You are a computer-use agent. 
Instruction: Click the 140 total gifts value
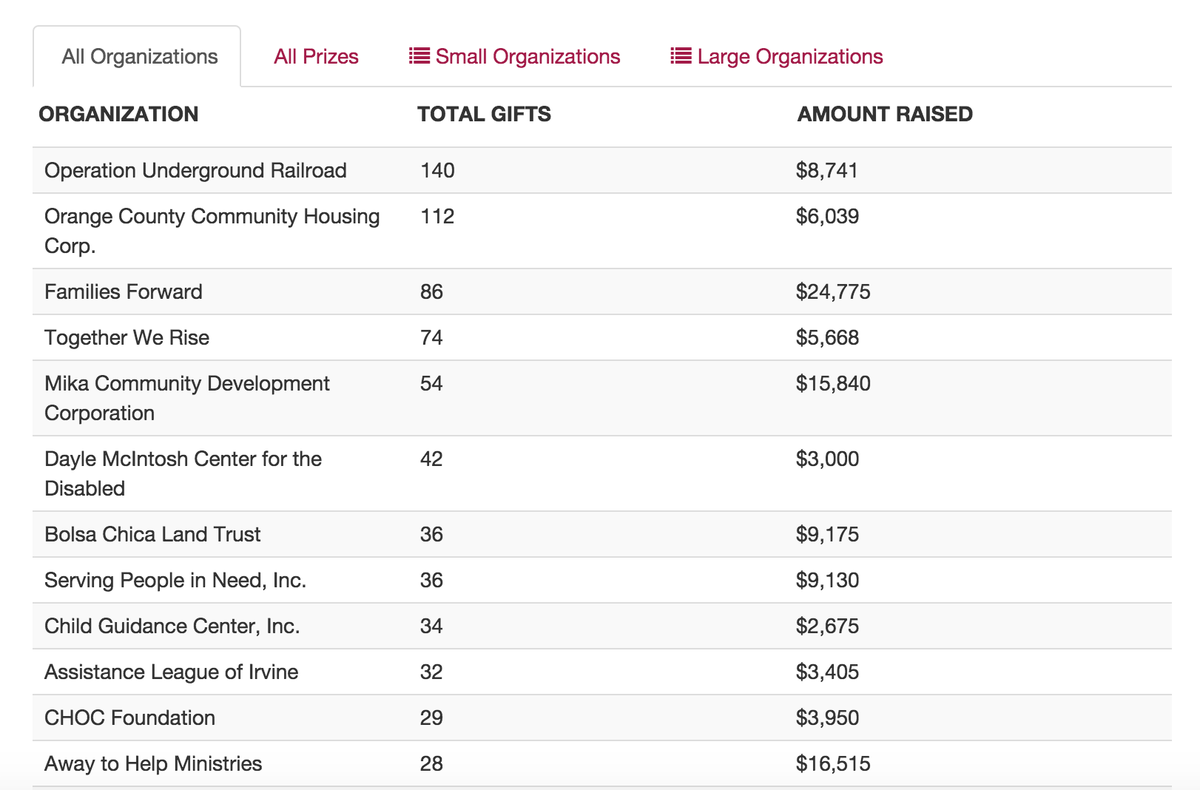(437, 170)
